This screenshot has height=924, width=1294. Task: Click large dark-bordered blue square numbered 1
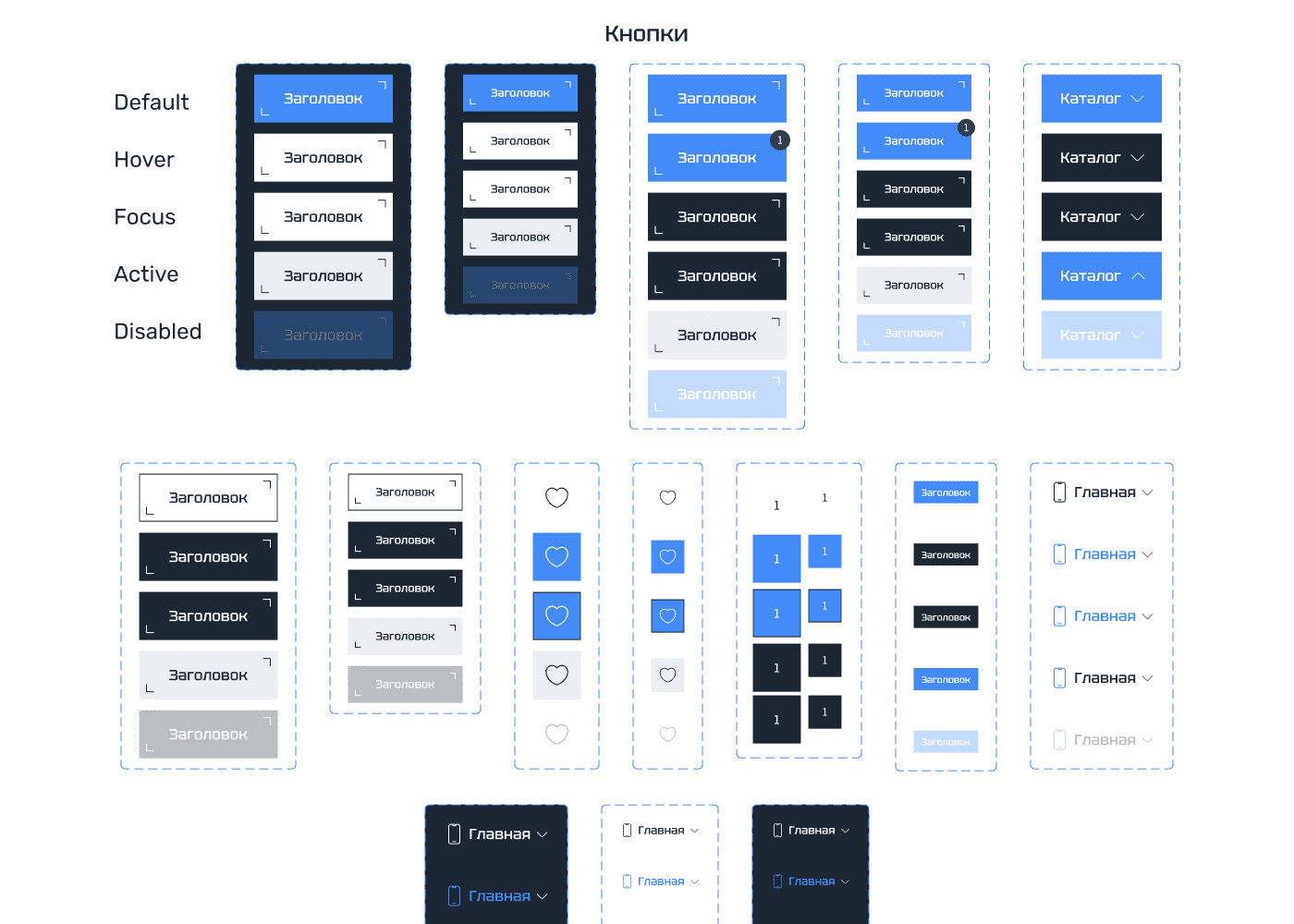[x=776, y=614]
